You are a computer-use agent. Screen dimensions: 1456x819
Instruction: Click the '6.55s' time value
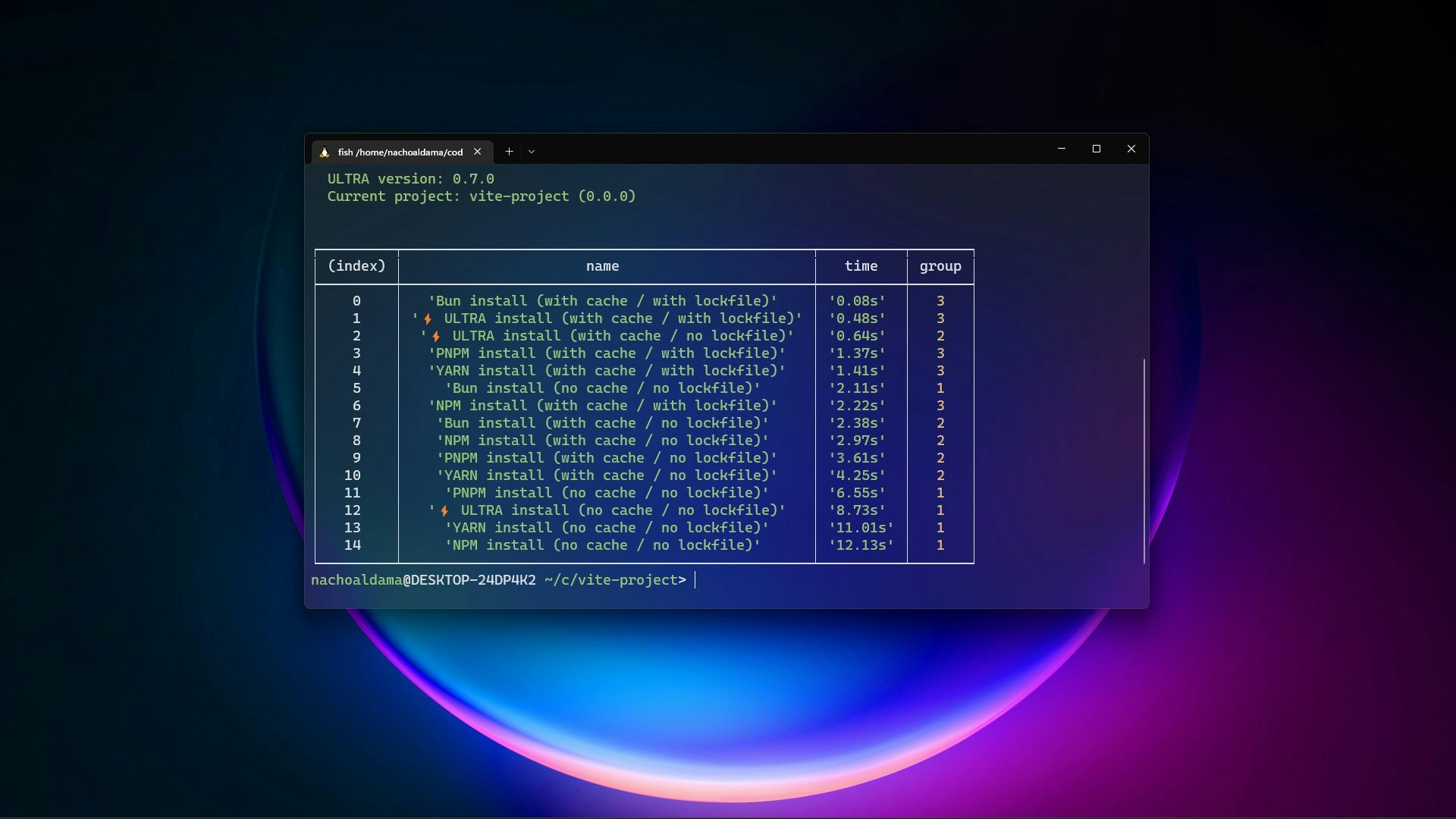click(x=857, y=493)
